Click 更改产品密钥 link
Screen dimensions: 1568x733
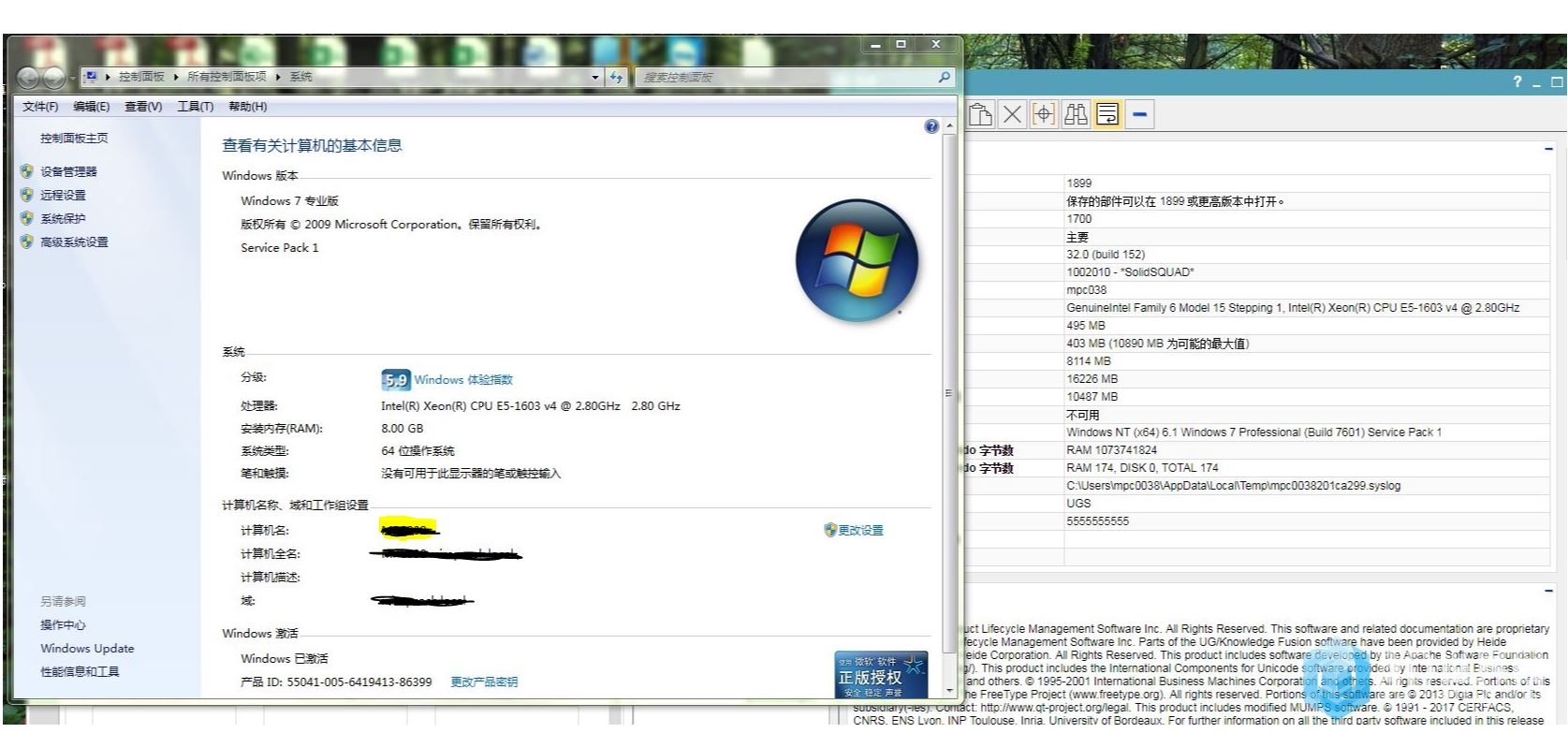point(484,682)
